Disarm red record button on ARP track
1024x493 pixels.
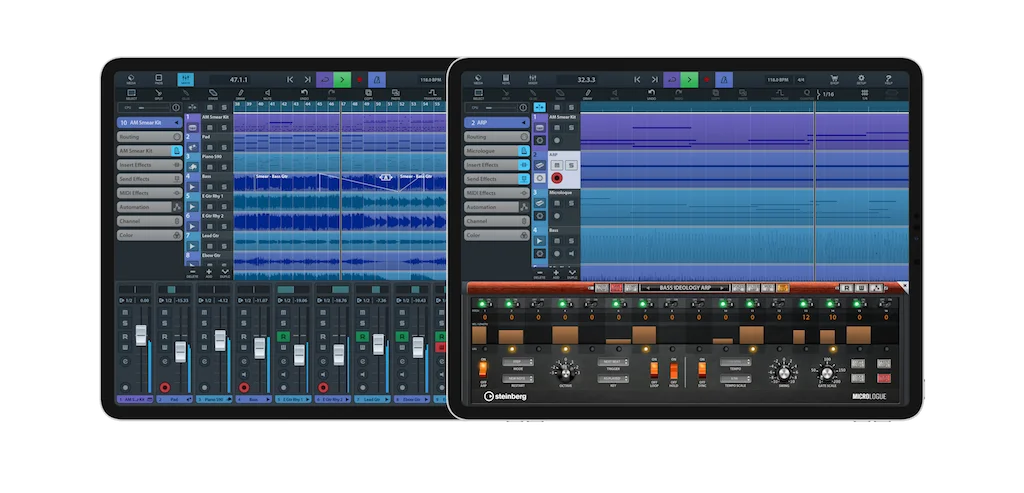point(556,178)
